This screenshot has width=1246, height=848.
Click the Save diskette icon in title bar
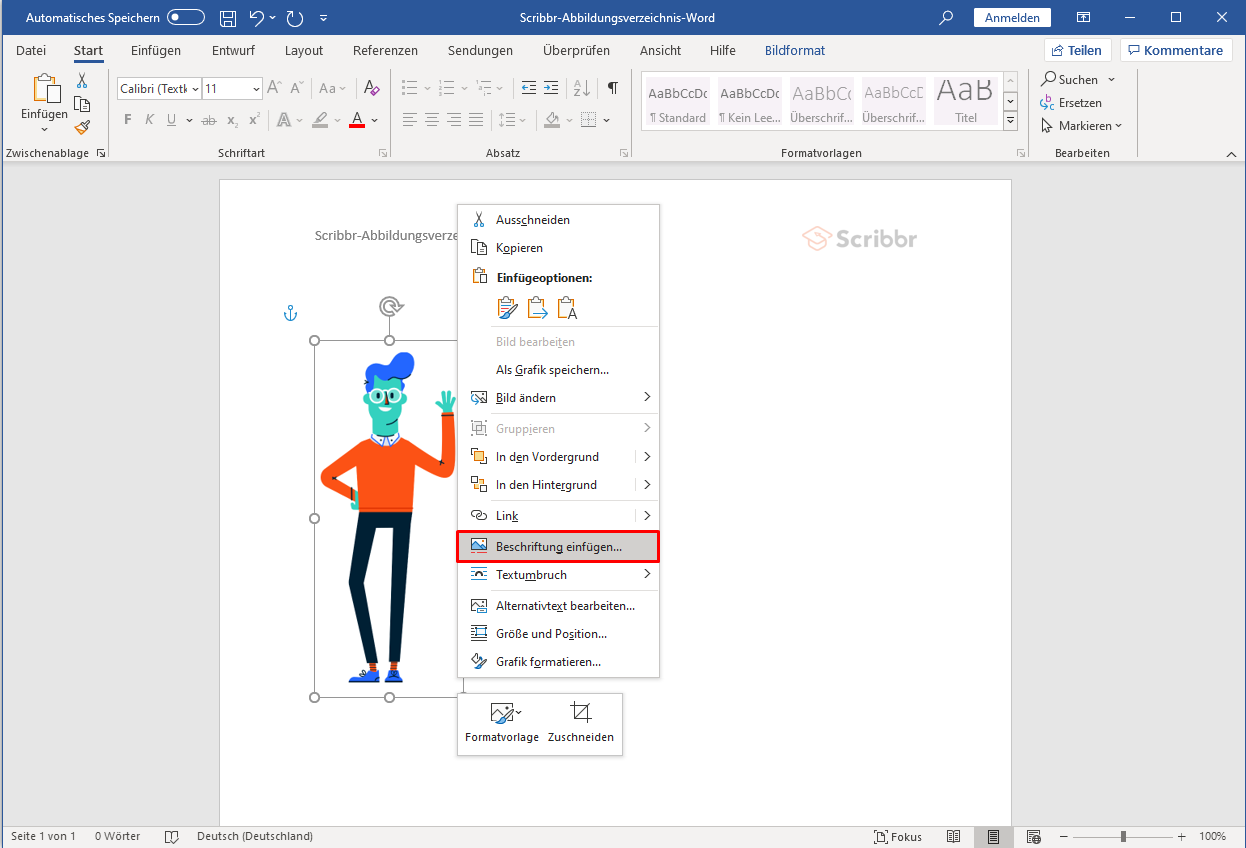point(228,18)
